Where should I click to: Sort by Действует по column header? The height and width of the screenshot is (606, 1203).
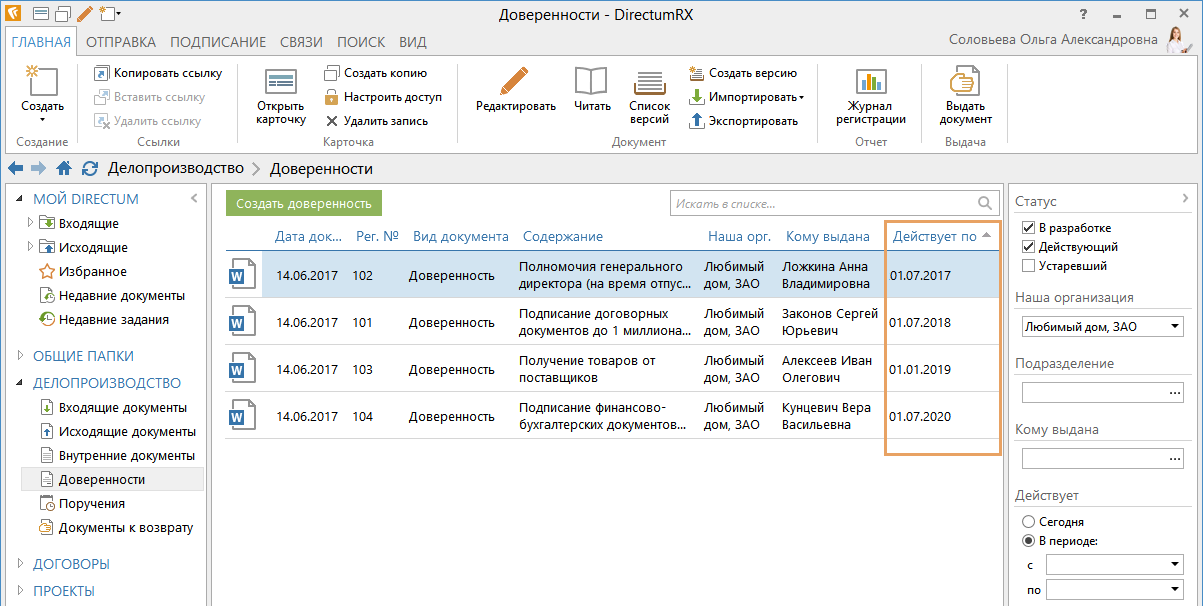click(934, 237)
